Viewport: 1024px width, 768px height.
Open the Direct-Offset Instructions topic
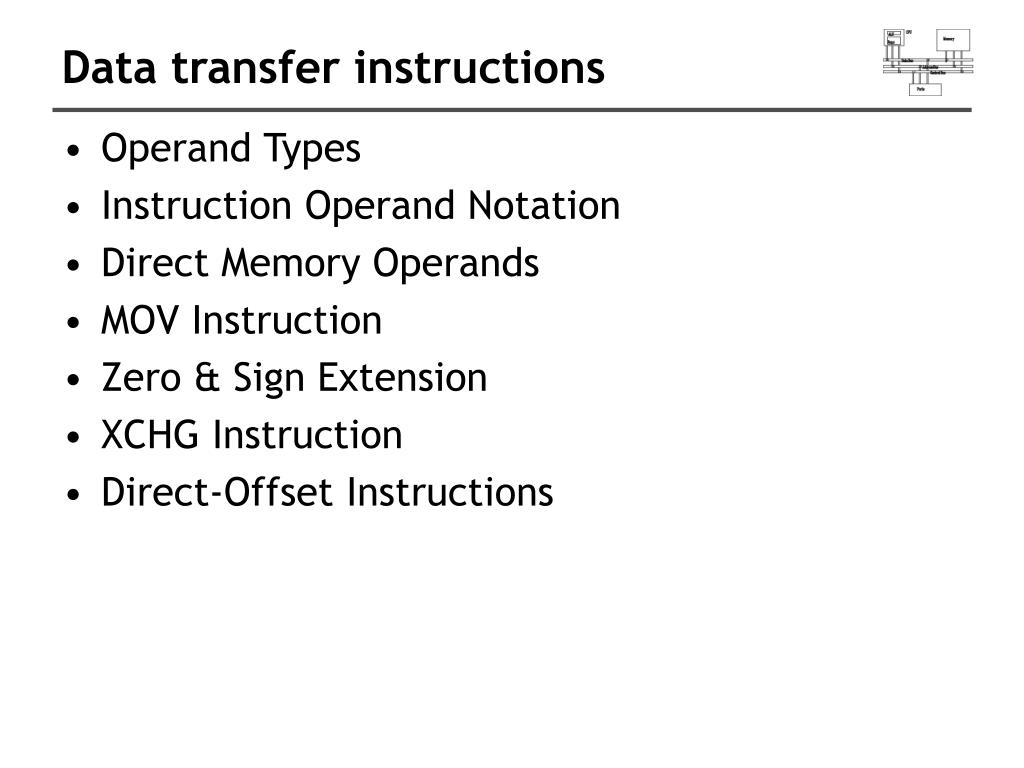[x=327, y=492]
